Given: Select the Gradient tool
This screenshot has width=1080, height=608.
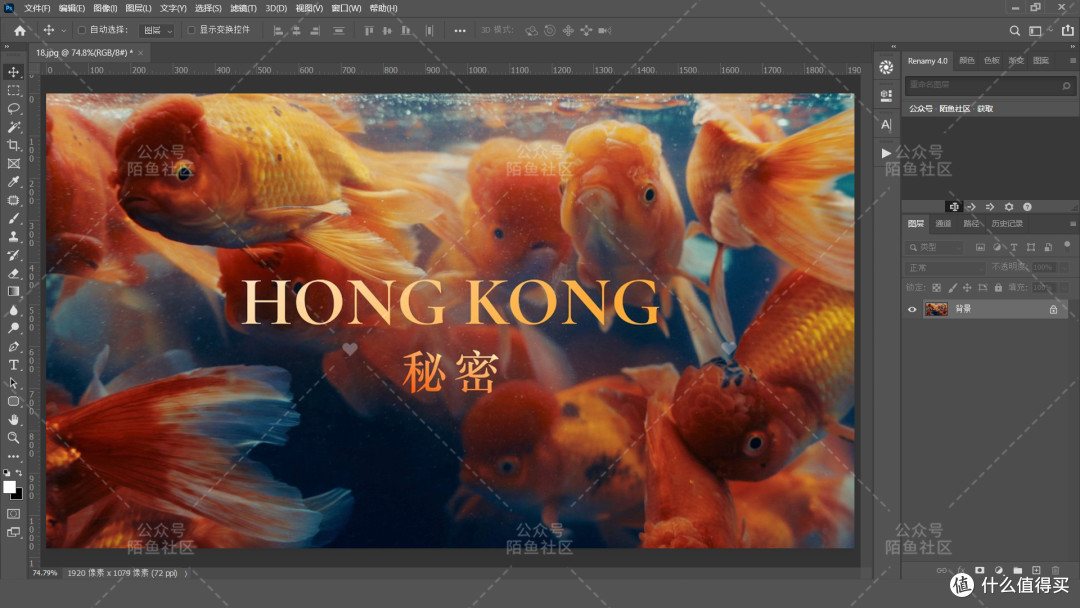Looking at the screenshot, I should (x=13, y=291).
